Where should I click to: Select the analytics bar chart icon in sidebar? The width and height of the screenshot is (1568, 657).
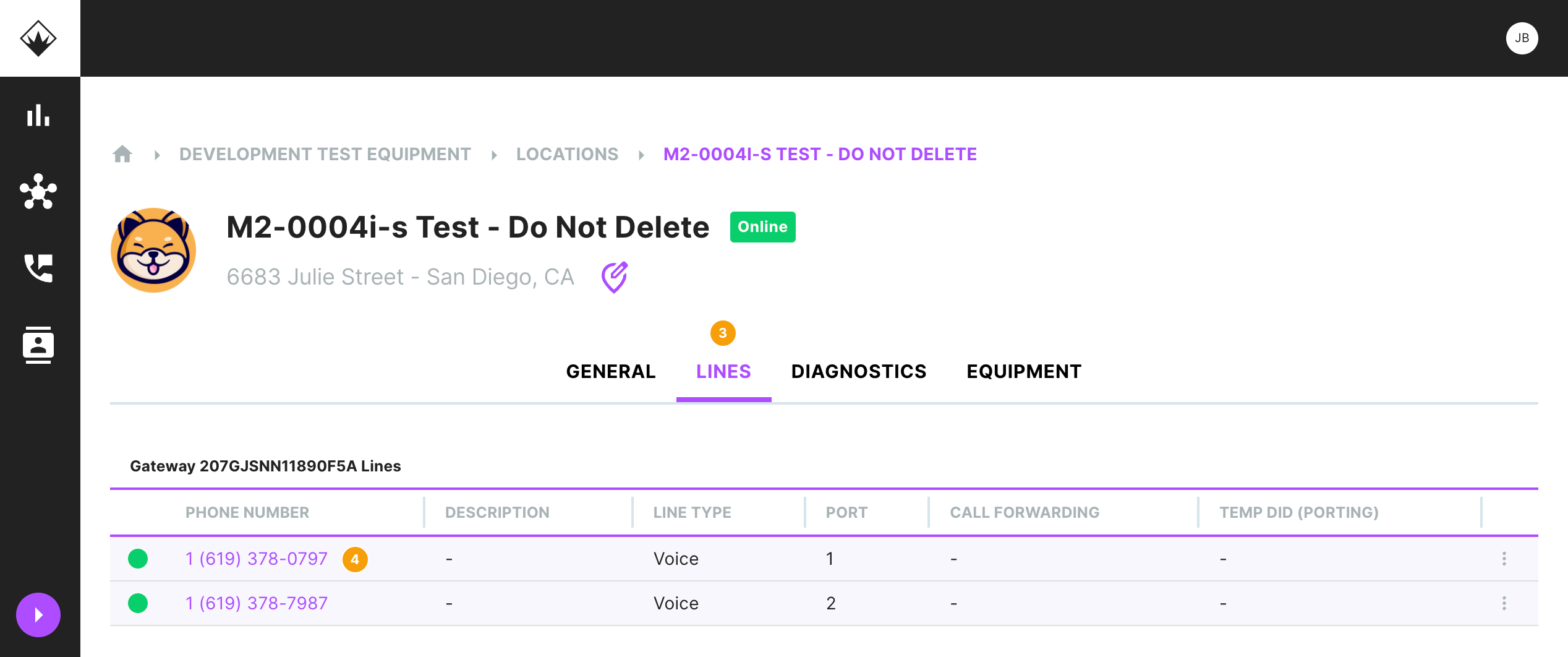click(38, 115)
